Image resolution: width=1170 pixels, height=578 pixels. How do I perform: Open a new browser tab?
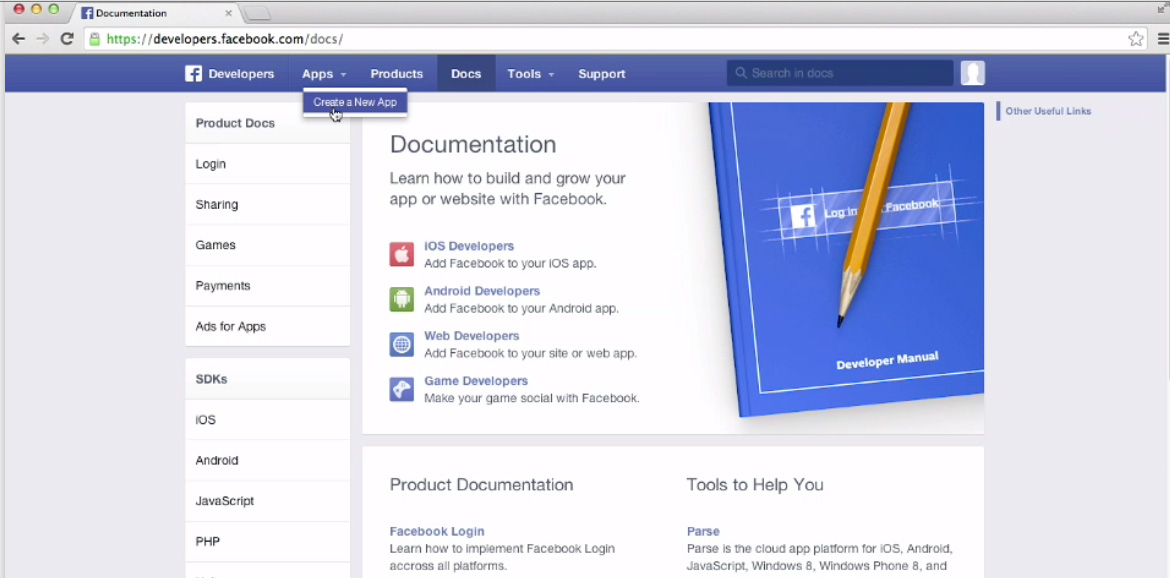(257, 13)
